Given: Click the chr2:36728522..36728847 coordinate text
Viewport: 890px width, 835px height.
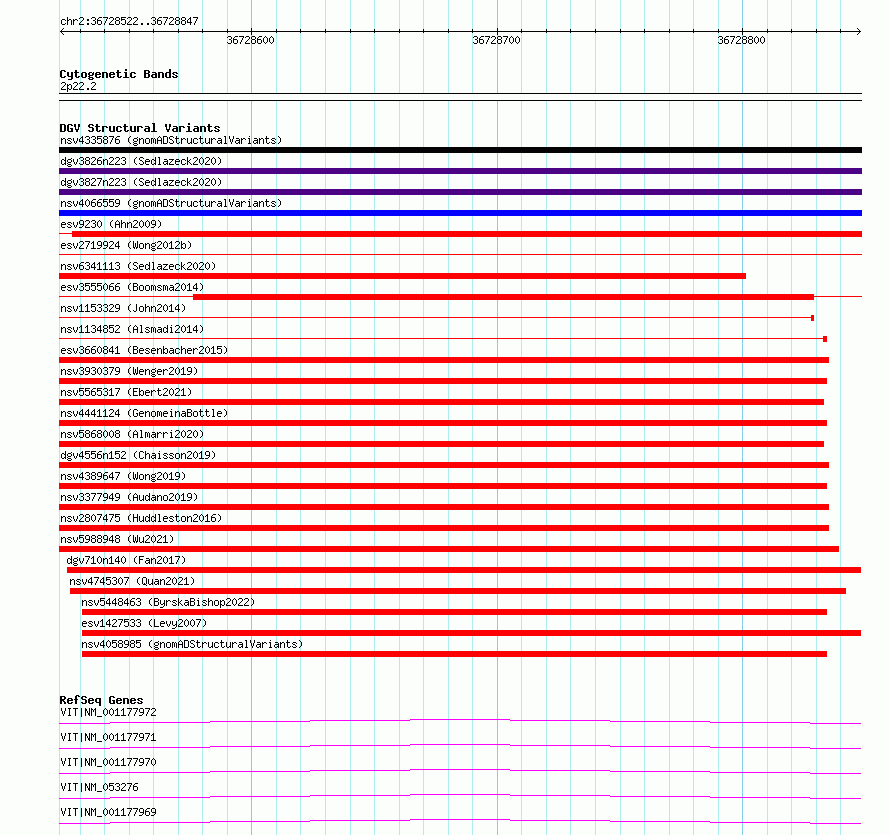Looking at the screenshot, I should 129,22.
